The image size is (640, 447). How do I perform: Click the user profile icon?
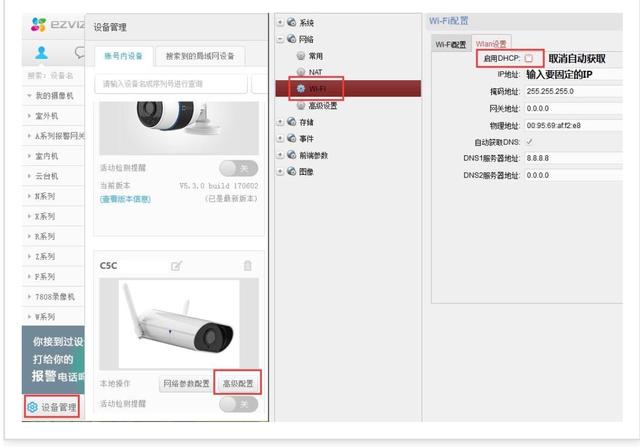(41, 53)
